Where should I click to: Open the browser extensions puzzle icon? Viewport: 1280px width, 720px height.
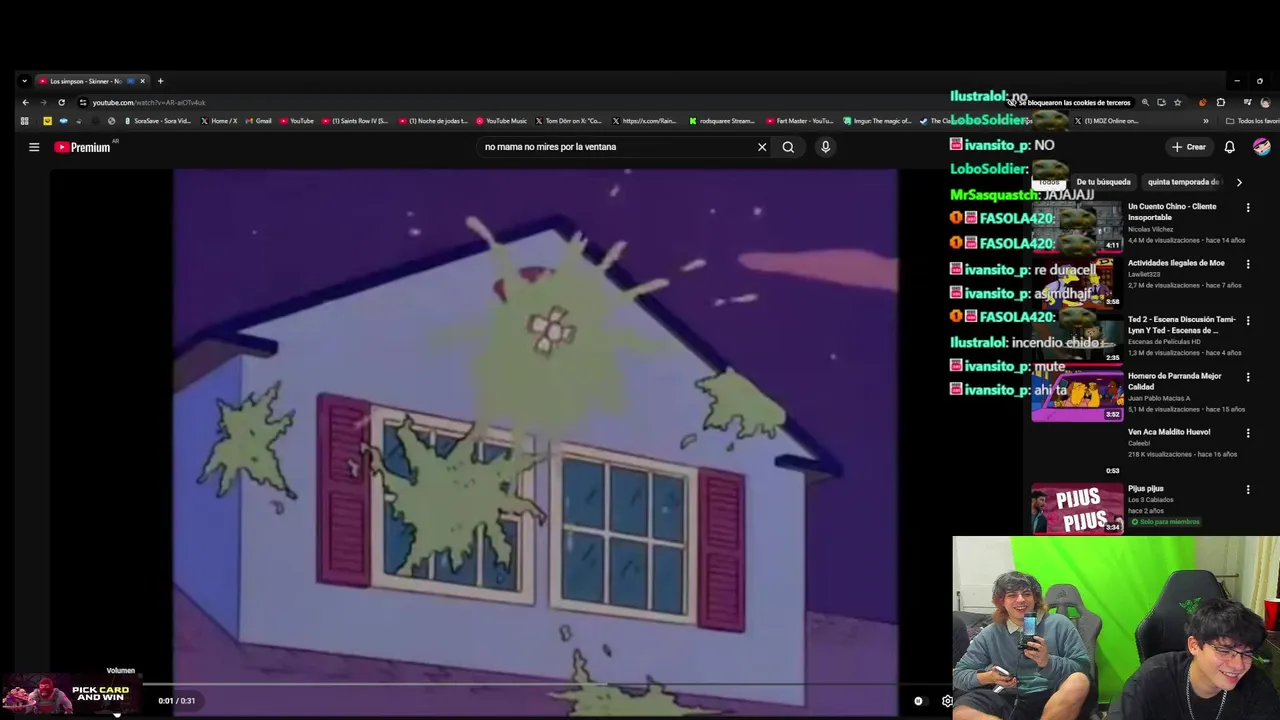[1220, 102]
